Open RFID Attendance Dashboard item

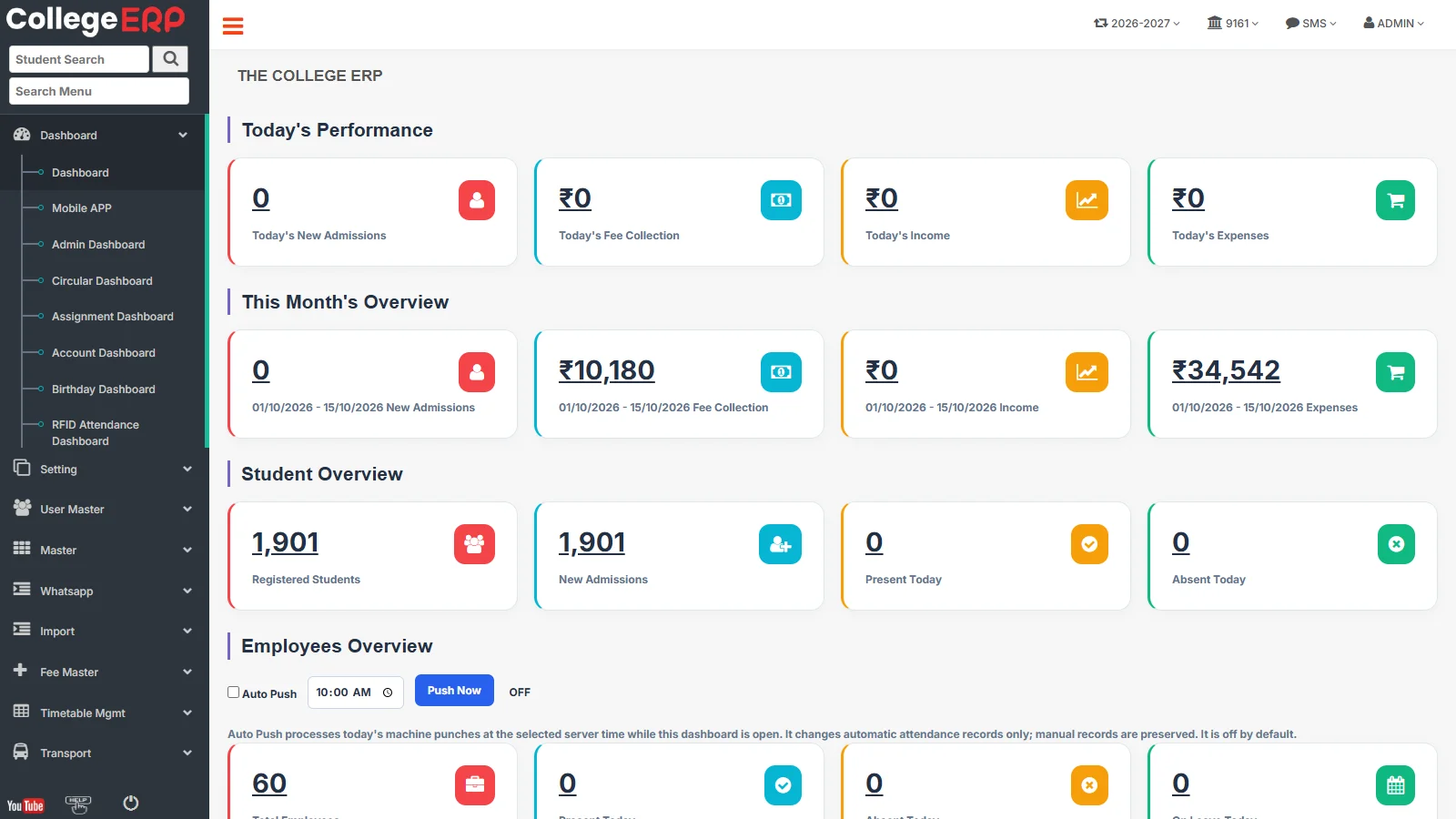(x=96, y=433)
